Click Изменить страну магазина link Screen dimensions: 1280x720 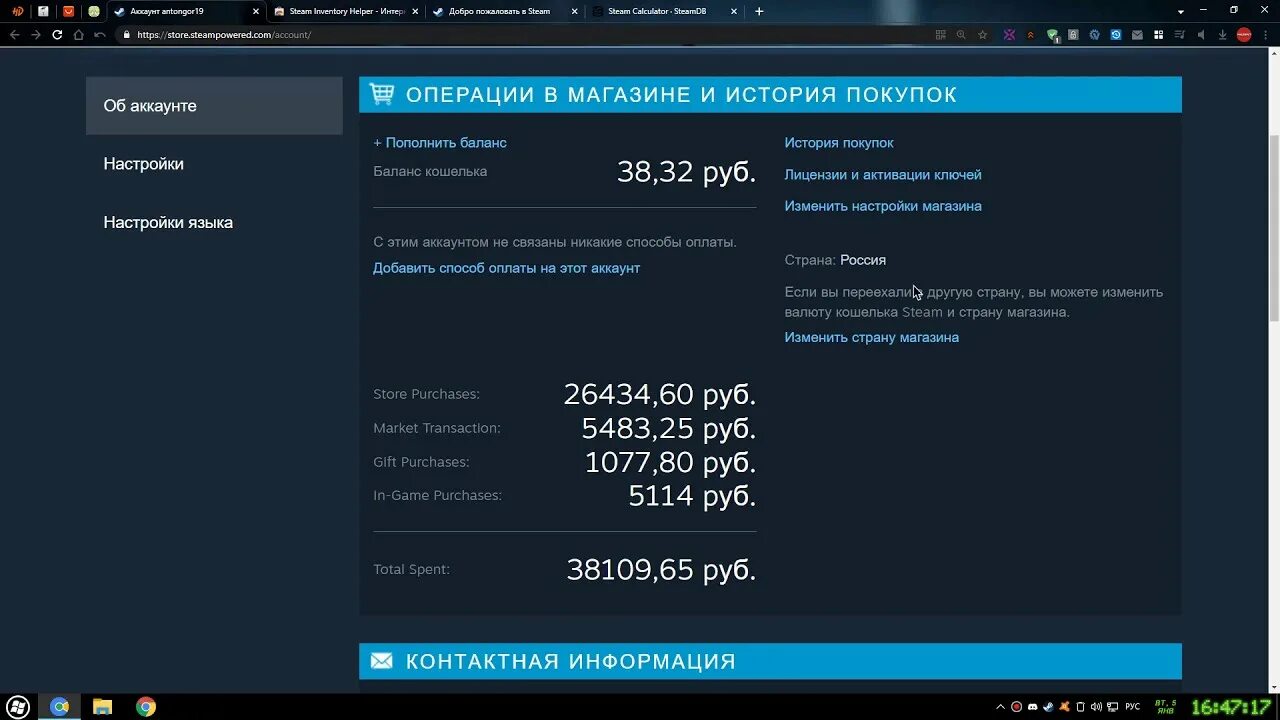click(871, 337)
